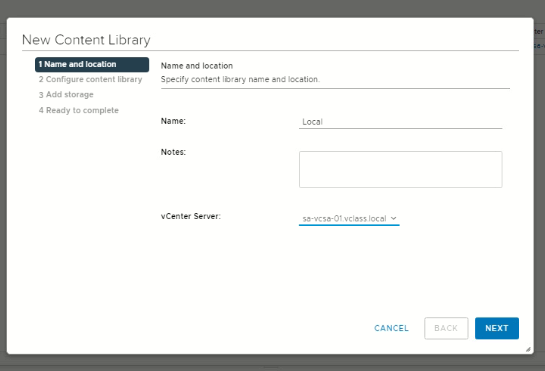Select step 3 Add storage
The height and width of the screenshot is (371, 545).
[66, 95]
